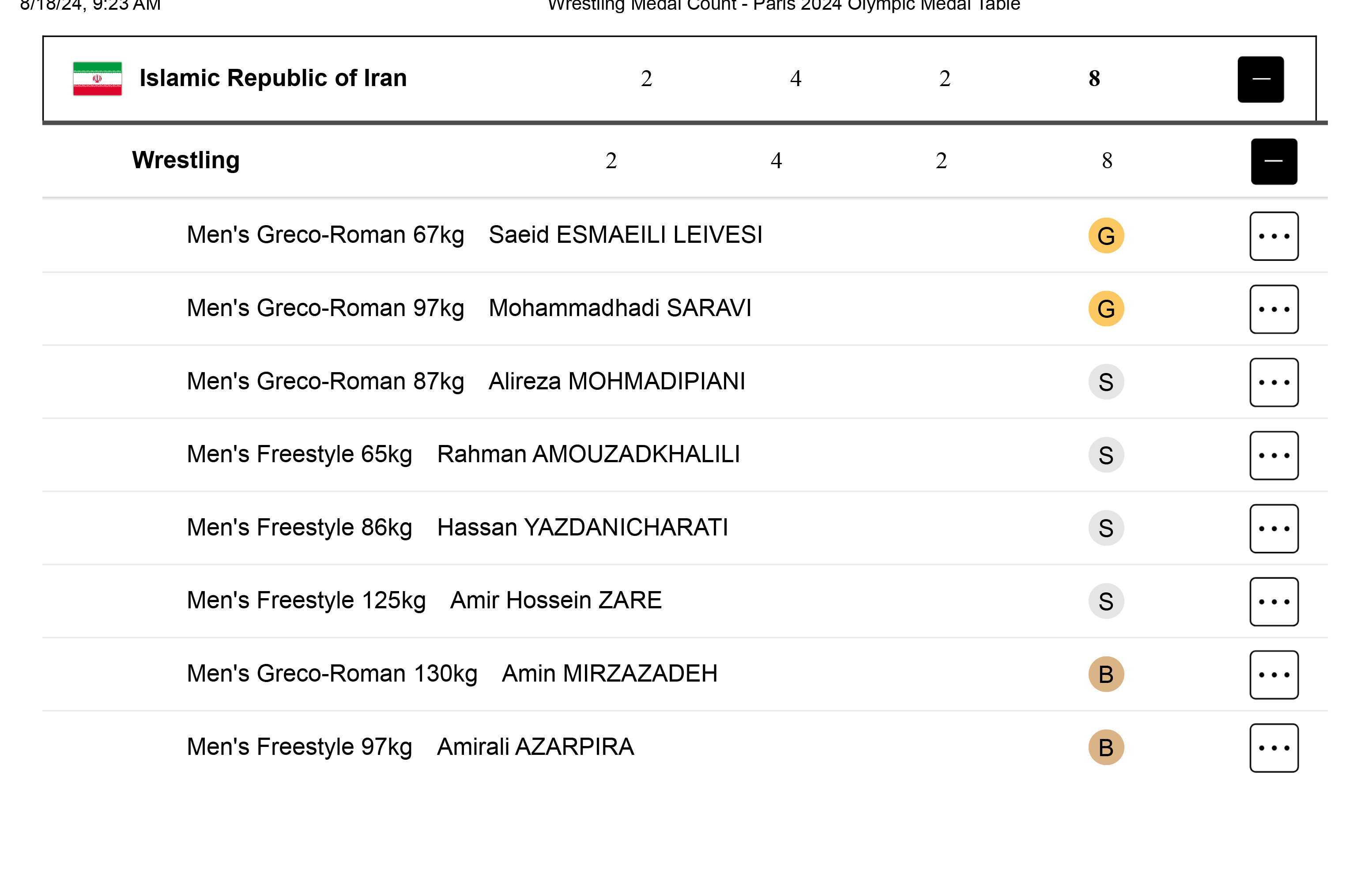Open more options for Hassan YAZDANICHARATI
Screen dimensions: 1372x882
1274,528
